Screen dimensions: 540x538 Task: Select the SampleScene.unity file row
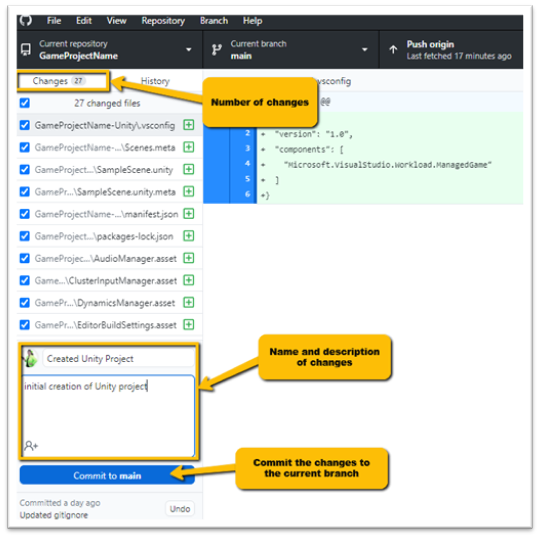point(110,169)
